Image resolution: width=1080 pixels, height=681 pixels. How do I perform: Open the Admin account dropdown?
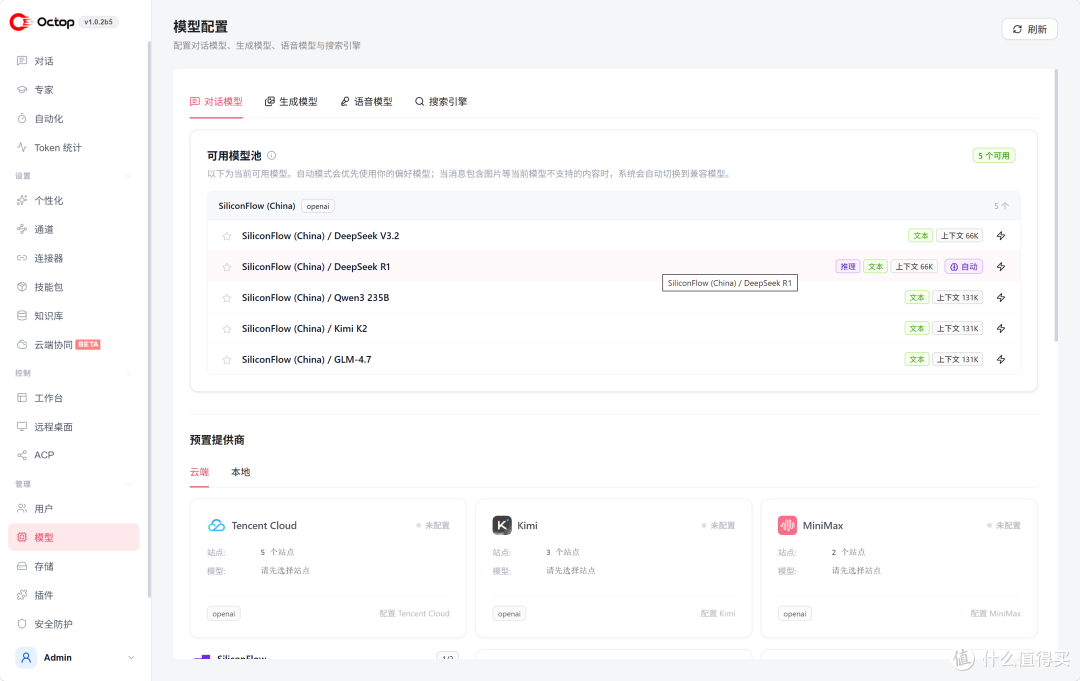click(x=74, y=658)
